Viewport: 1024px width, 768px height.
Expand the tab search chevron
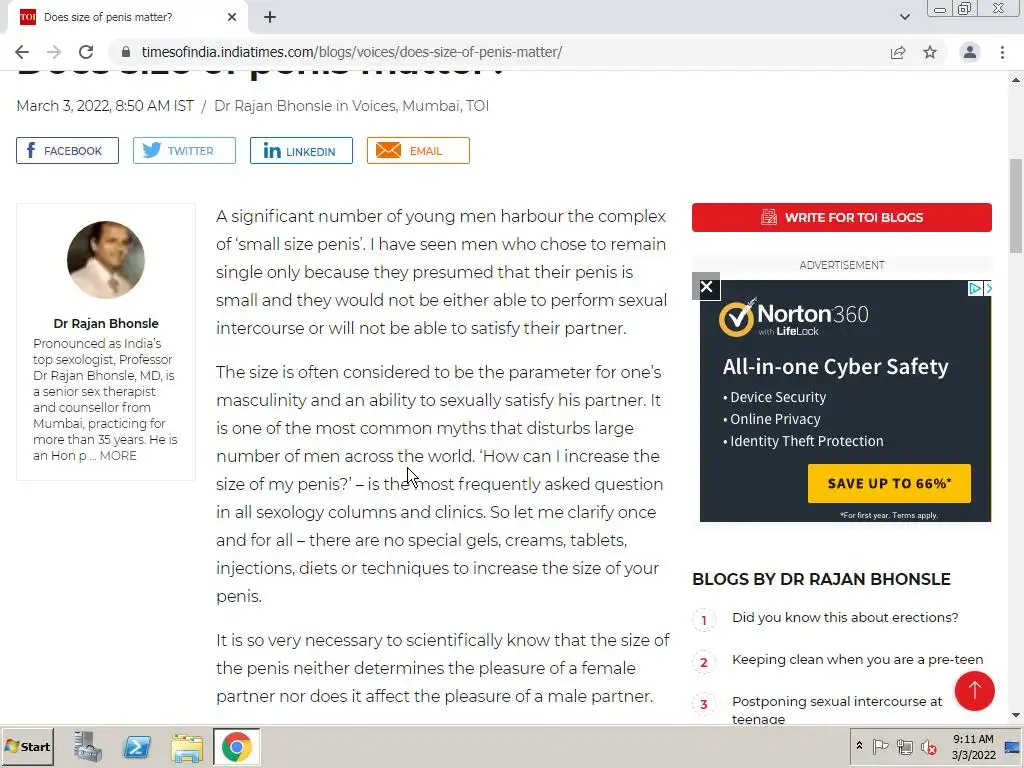pos(904,17)
